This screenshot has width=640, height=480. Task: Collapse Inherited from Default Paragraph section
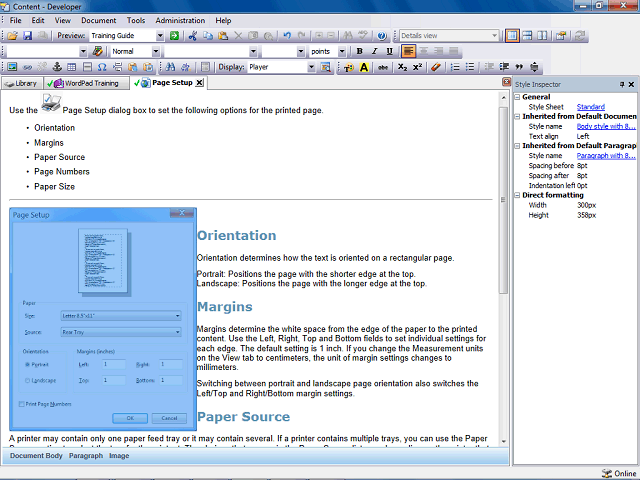click(x=517, y=146)
